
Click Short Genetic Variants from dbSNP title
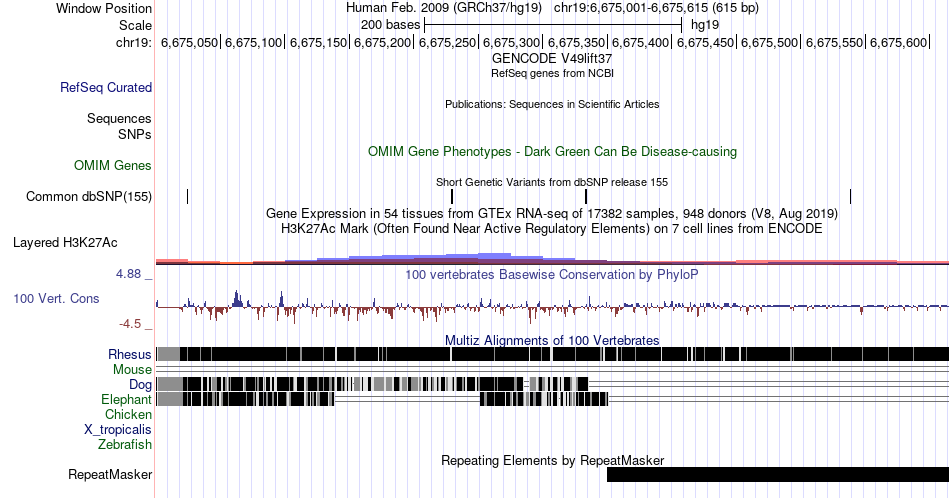pyautogui.click(x=552, y=182)
